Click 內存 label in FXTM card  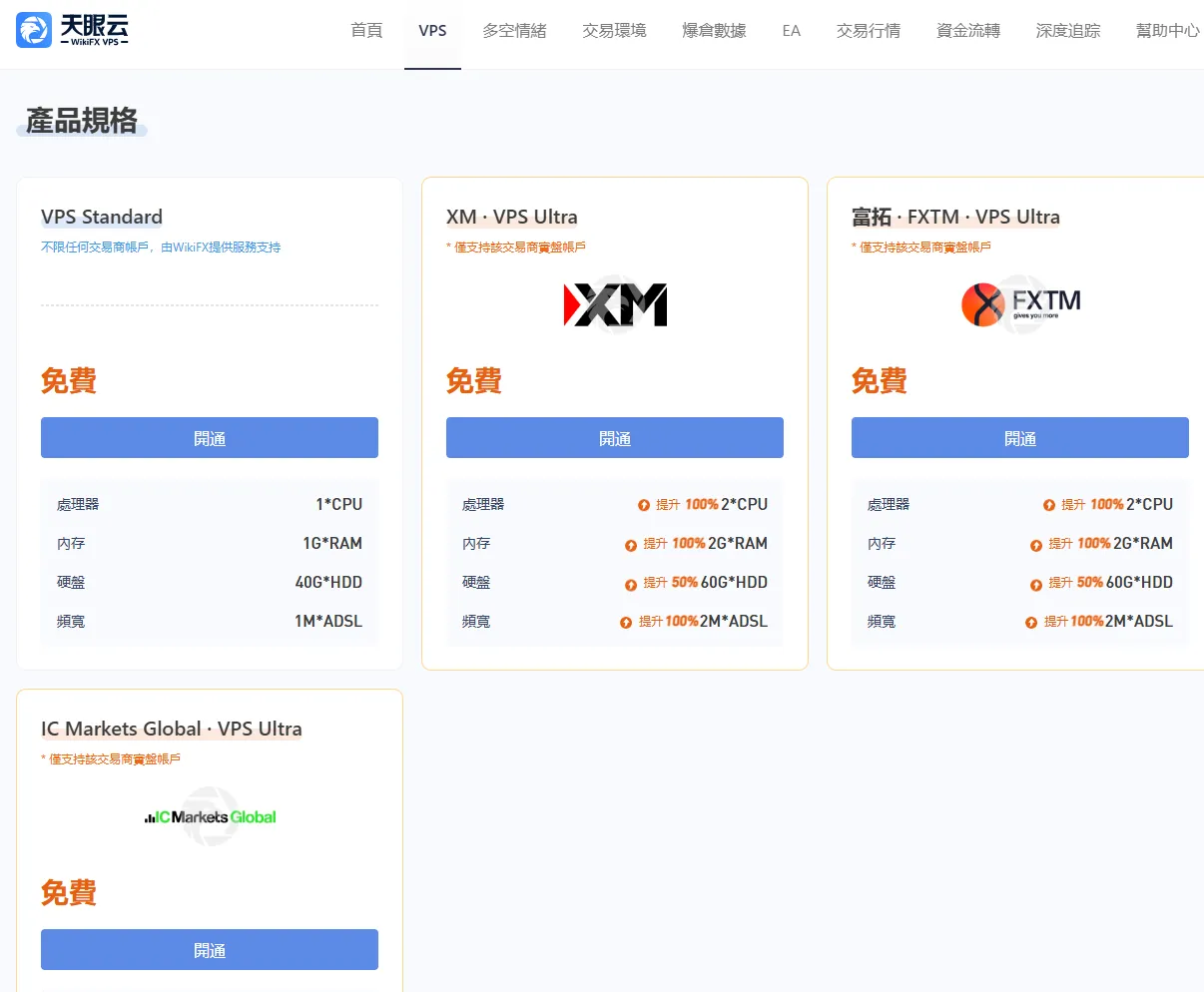point(882,543)
